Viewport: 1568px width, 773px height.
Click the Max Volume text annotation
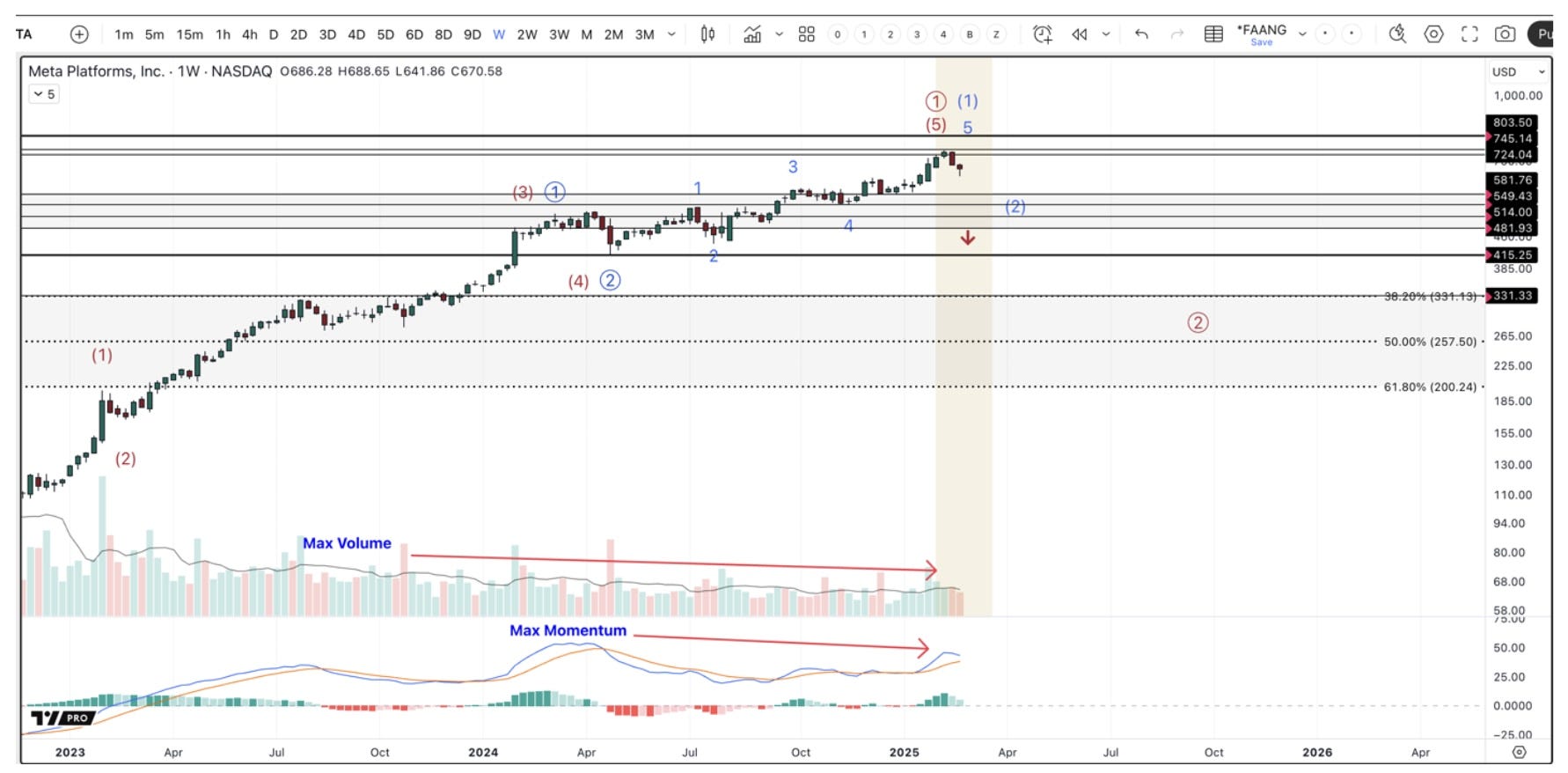(x=347, y=543)
